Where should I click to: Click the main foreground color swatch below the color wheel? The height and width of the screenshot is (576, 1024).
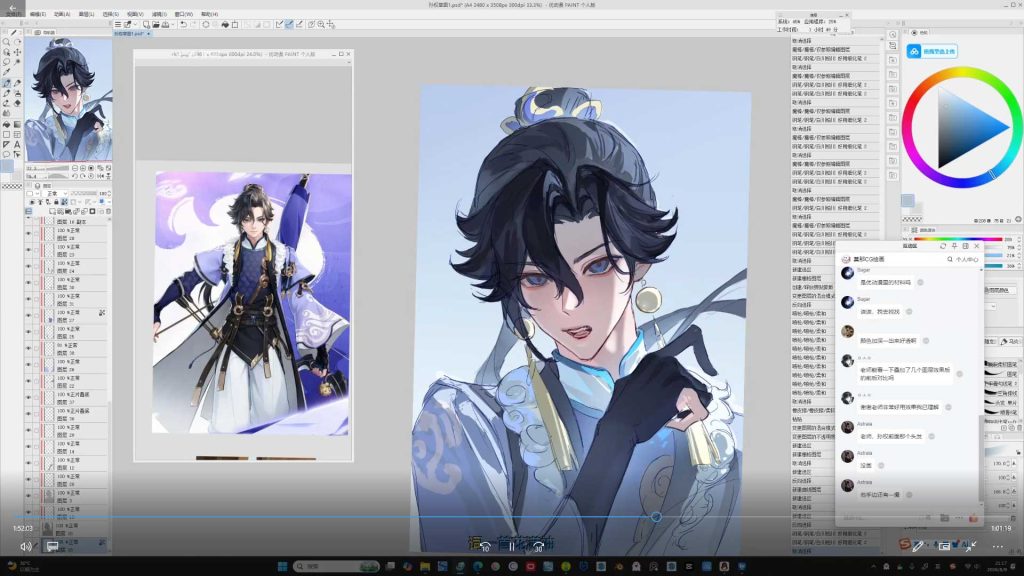point(908,200)
